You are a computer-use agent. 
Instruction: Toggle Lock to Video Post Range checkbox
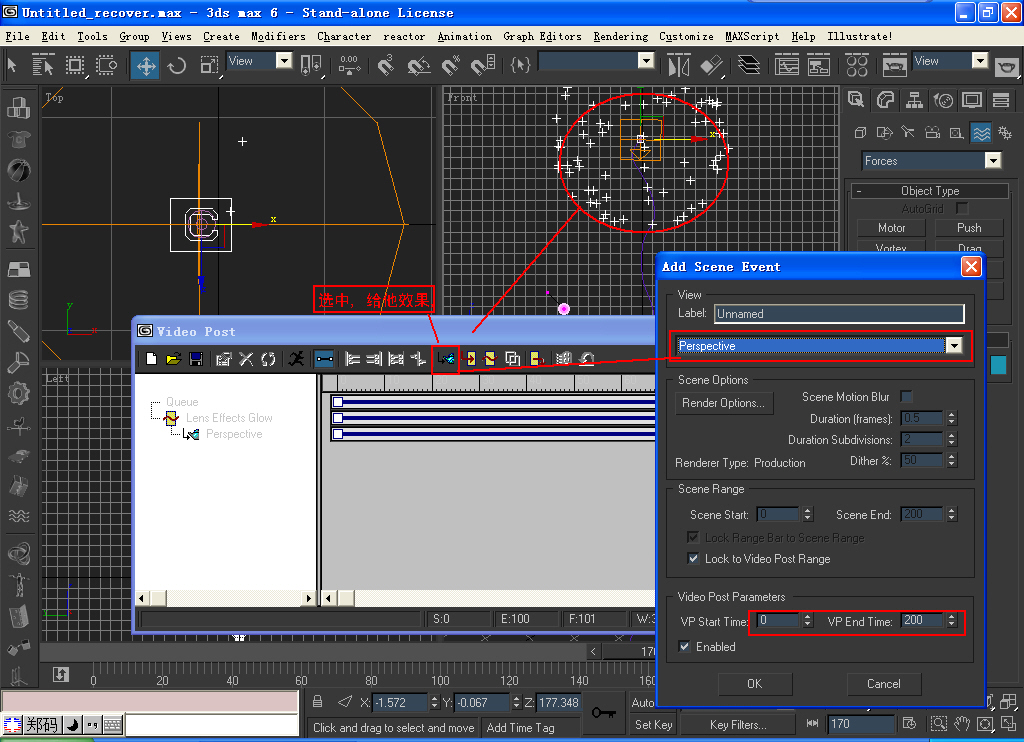pyautogui.click(x=694, y=558)
